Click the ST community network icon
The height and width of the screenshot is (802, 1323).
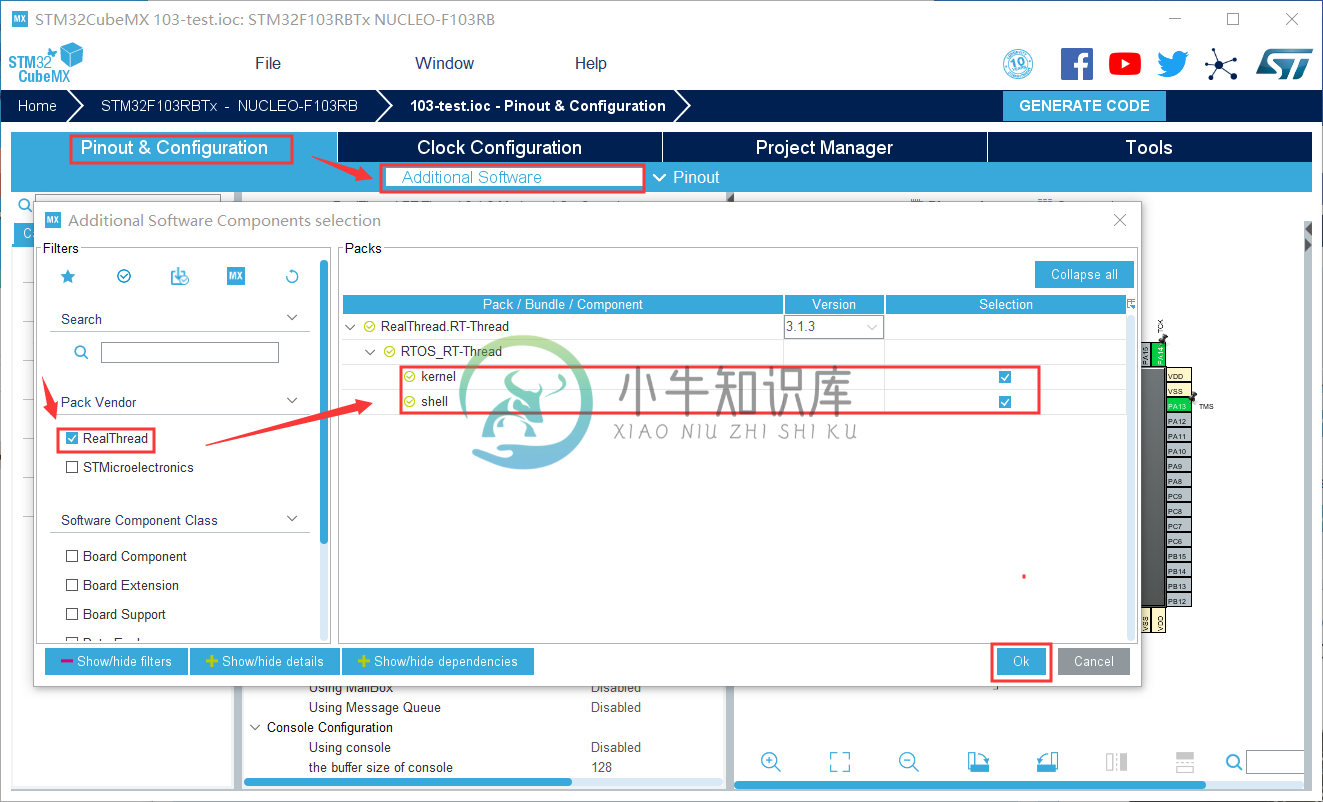click(1221, 64)
